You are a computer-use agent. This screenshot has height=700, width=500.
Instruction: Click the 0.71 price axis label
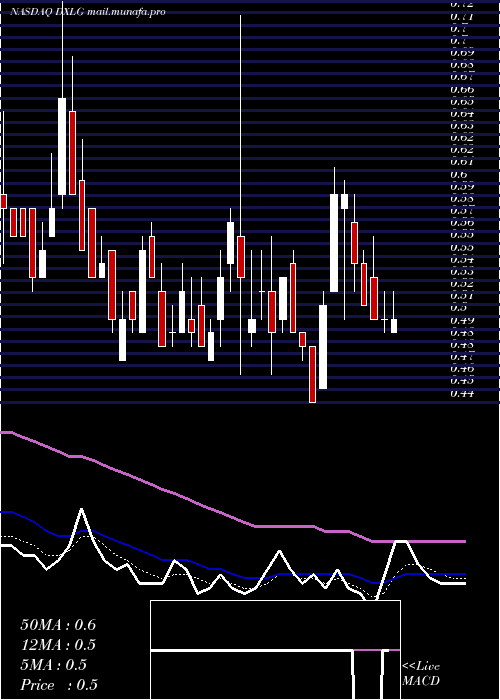462,17
